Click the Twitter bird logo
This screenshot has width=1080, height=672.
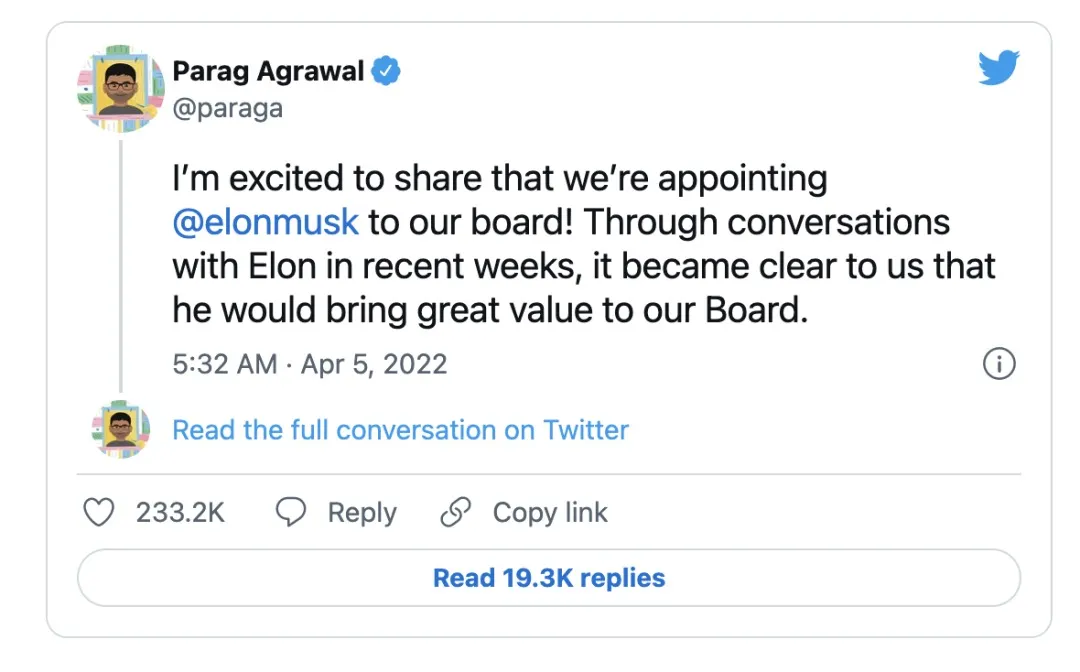(998, 67)
